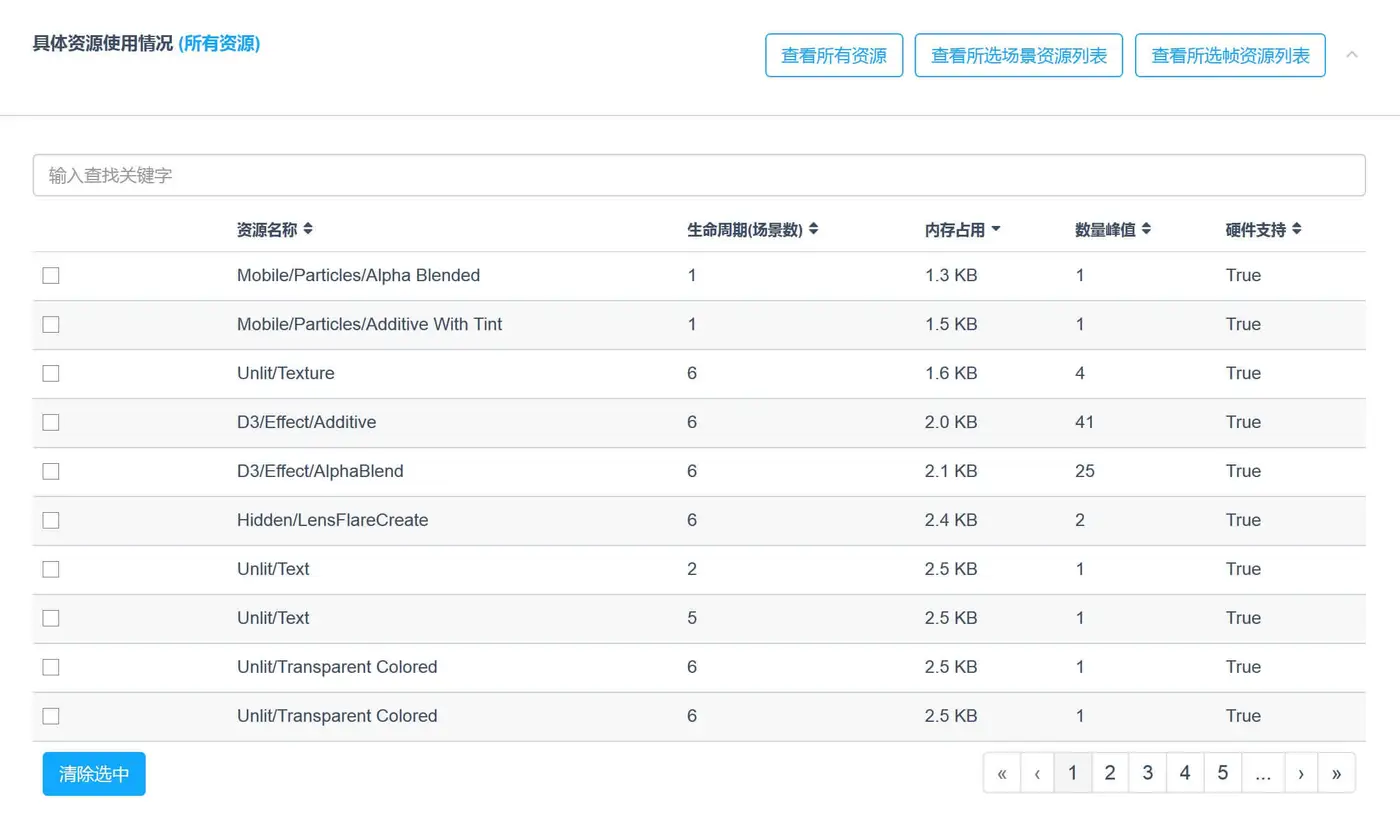
Task: Check the Unlit/Text checkbox with lifecycle 2
Action: click(x=51, y=569)
